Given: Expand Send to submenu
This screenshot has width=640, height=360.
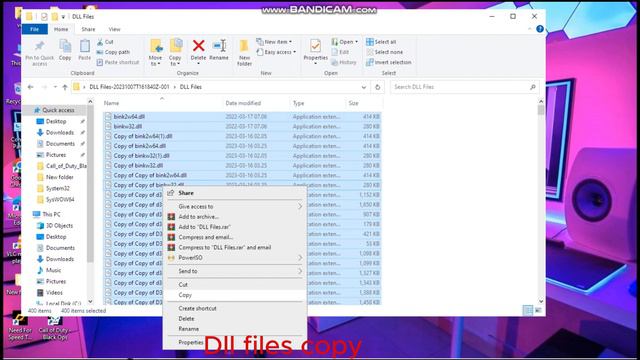Looking at the screenshot, I should (x=235, y=271).
